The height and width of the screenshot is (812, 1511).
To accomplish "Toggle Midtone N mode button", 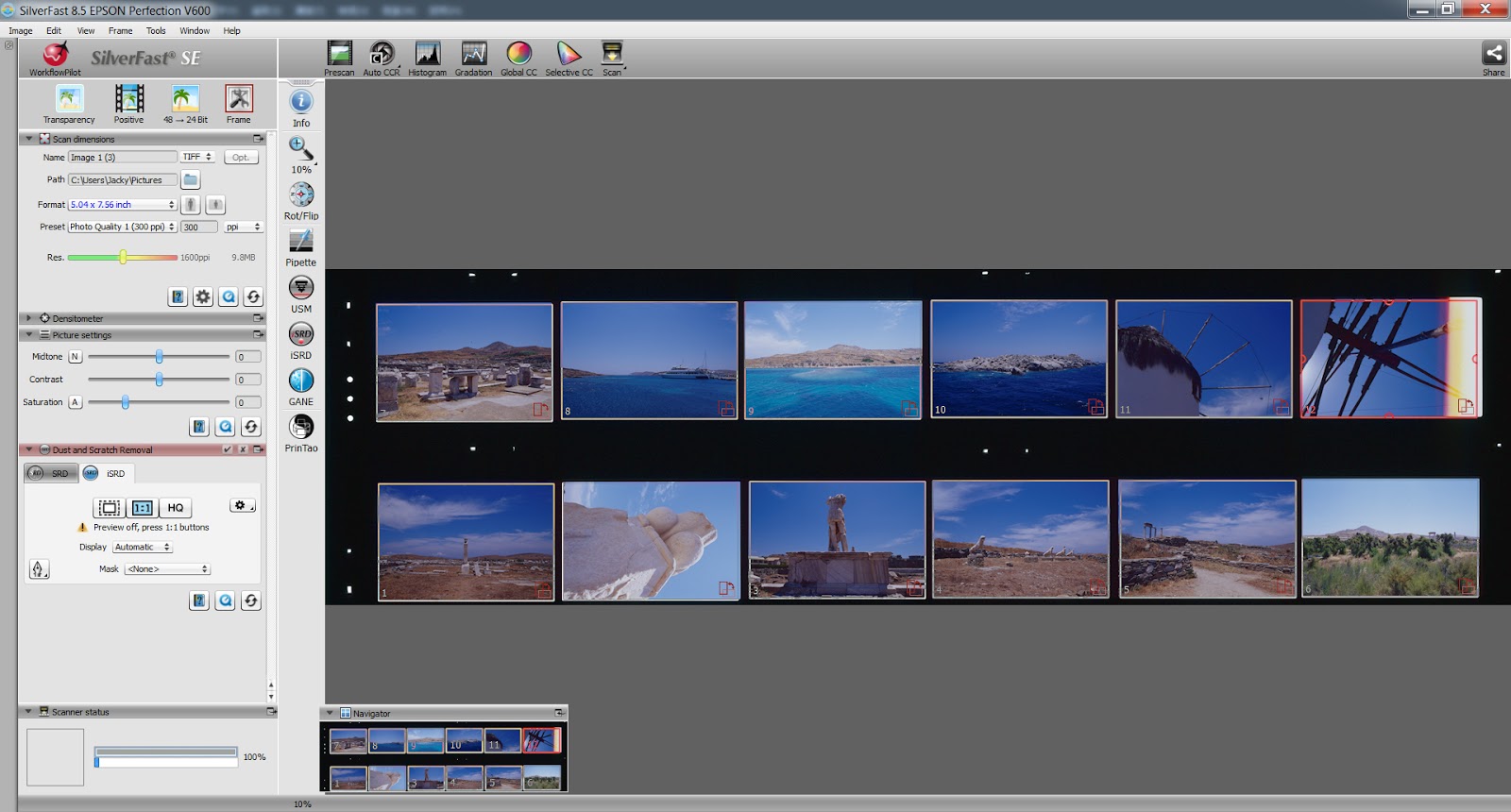I will pyautogui.click(x=75, y=357).
